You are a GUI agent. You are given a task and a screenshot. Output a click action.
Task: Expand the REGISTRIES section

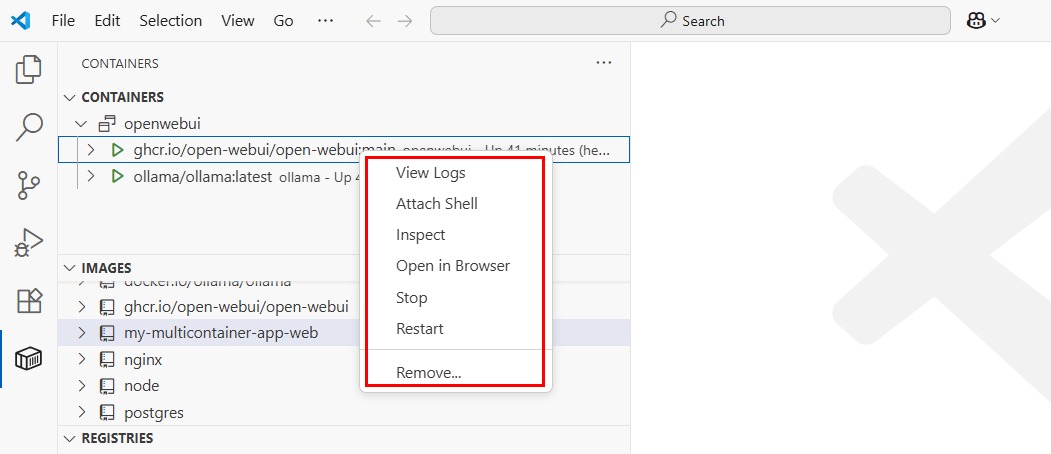click(70, 438)
